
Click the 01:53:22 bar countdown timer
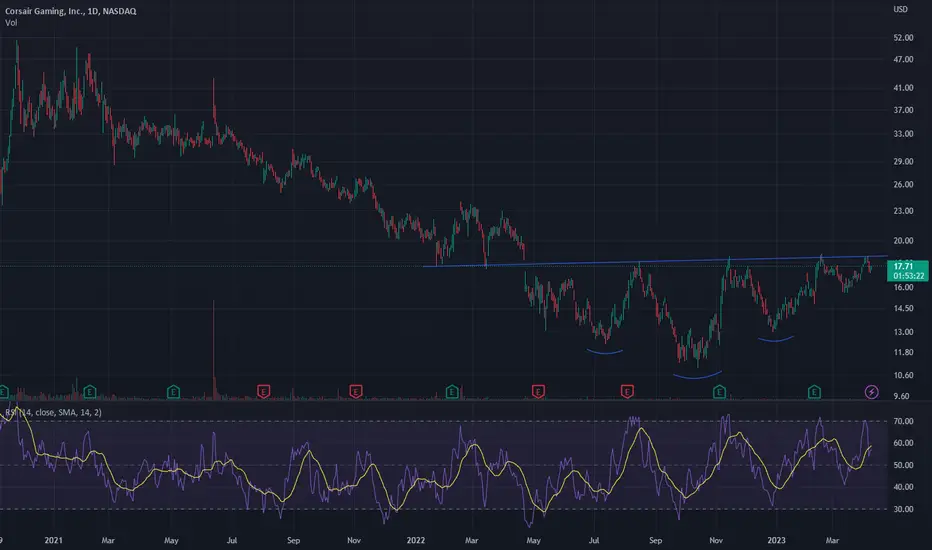909,276
